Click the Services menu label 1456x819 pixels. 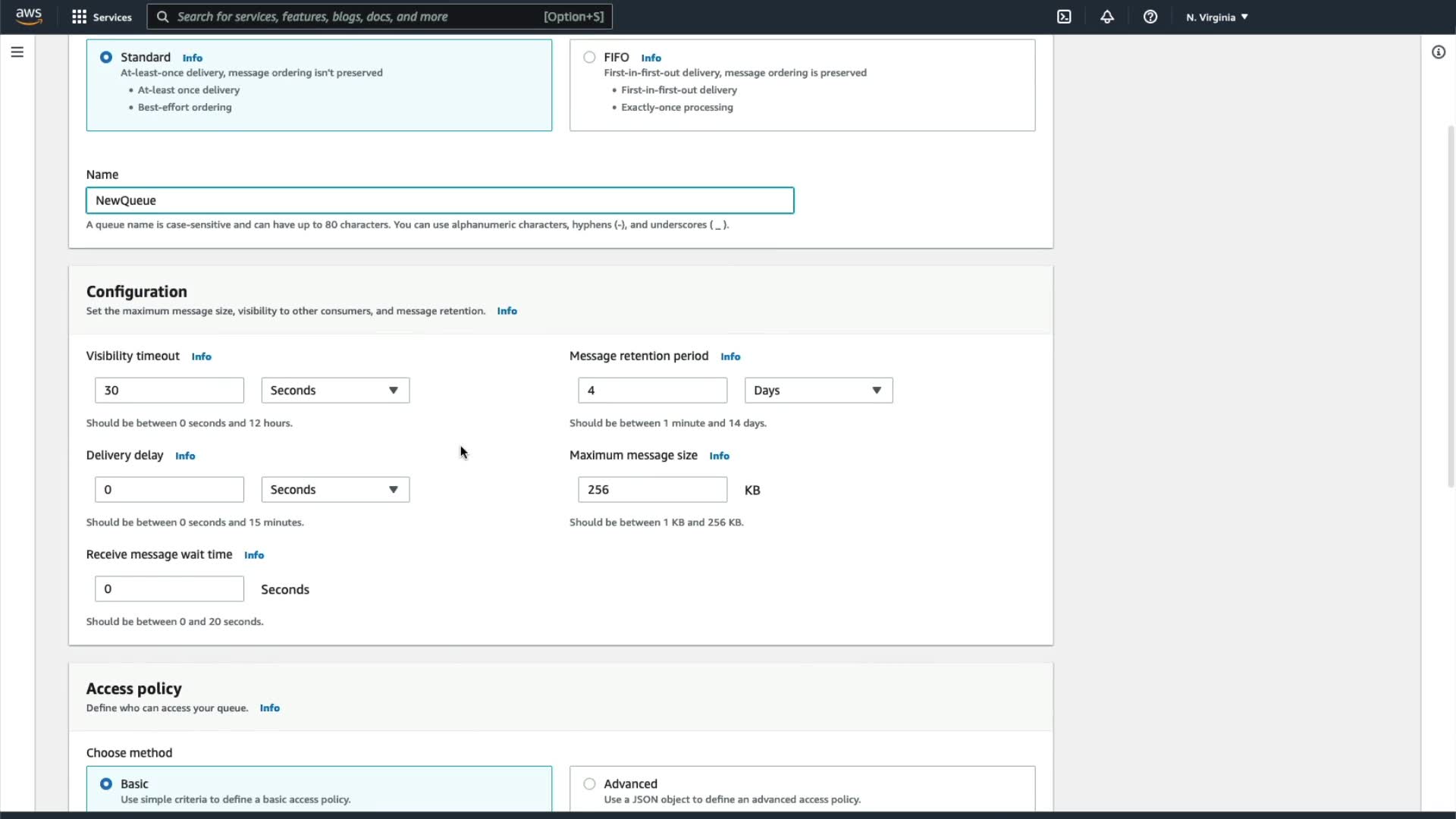[x=112, y=17]
